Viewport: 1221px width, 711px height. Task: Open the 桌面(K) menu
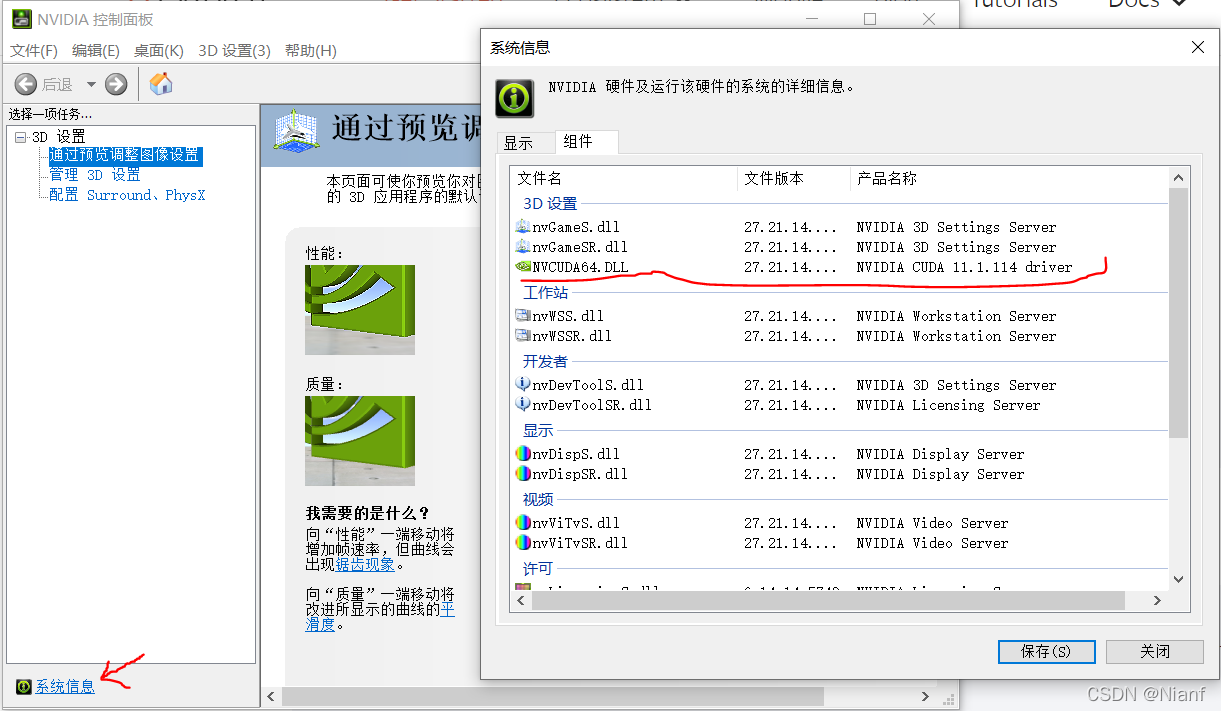pos(159,51)
